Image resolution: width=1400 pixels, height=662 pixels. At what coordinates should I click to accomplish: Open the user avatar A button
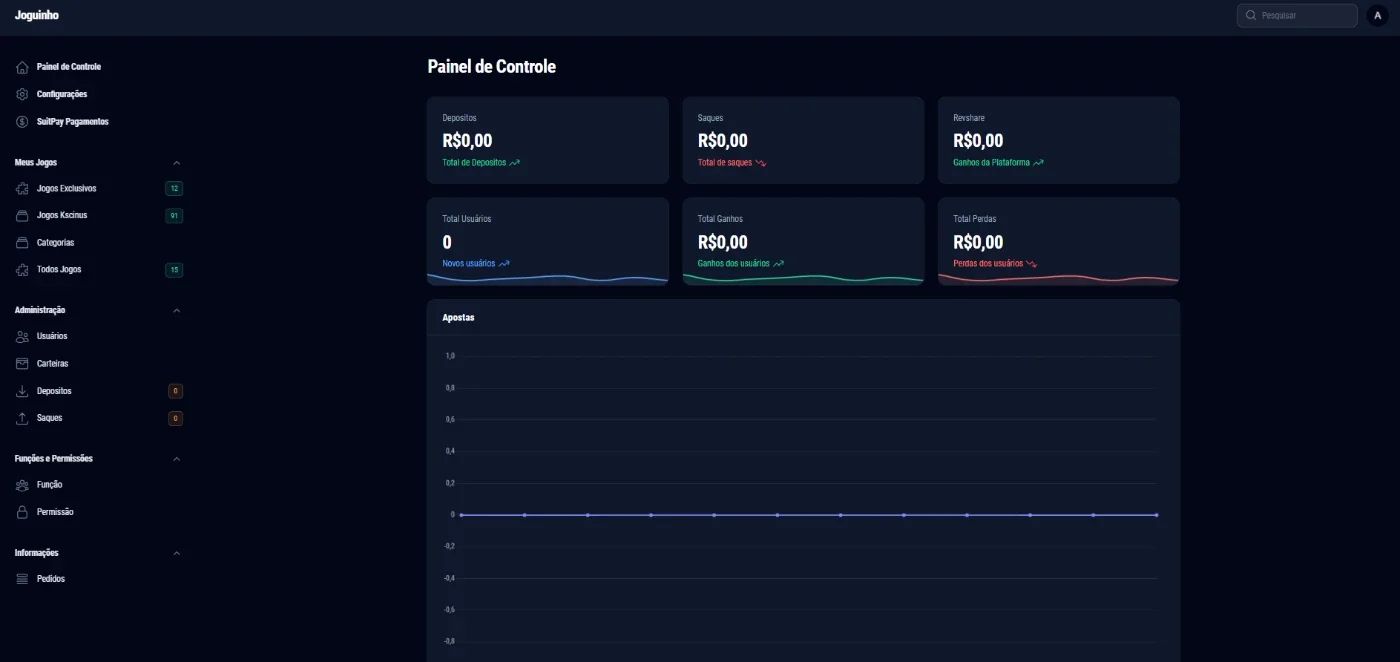click(x=1377, y=15)
